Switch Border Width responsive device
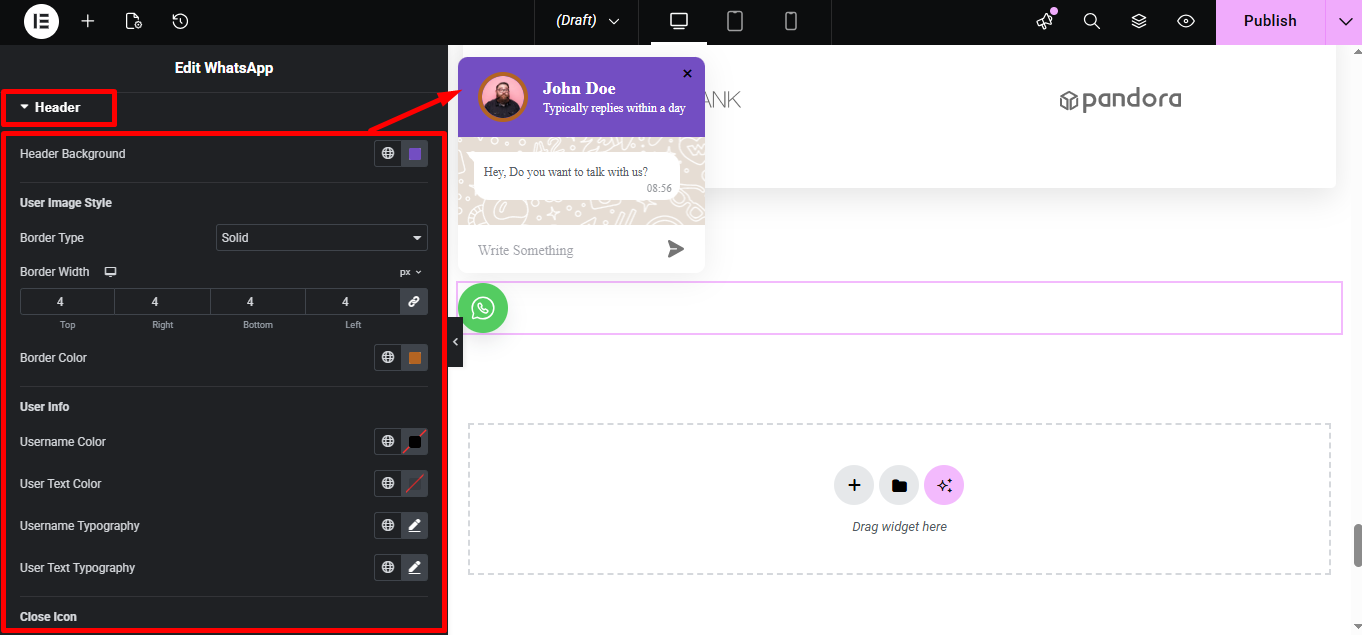 110,271
